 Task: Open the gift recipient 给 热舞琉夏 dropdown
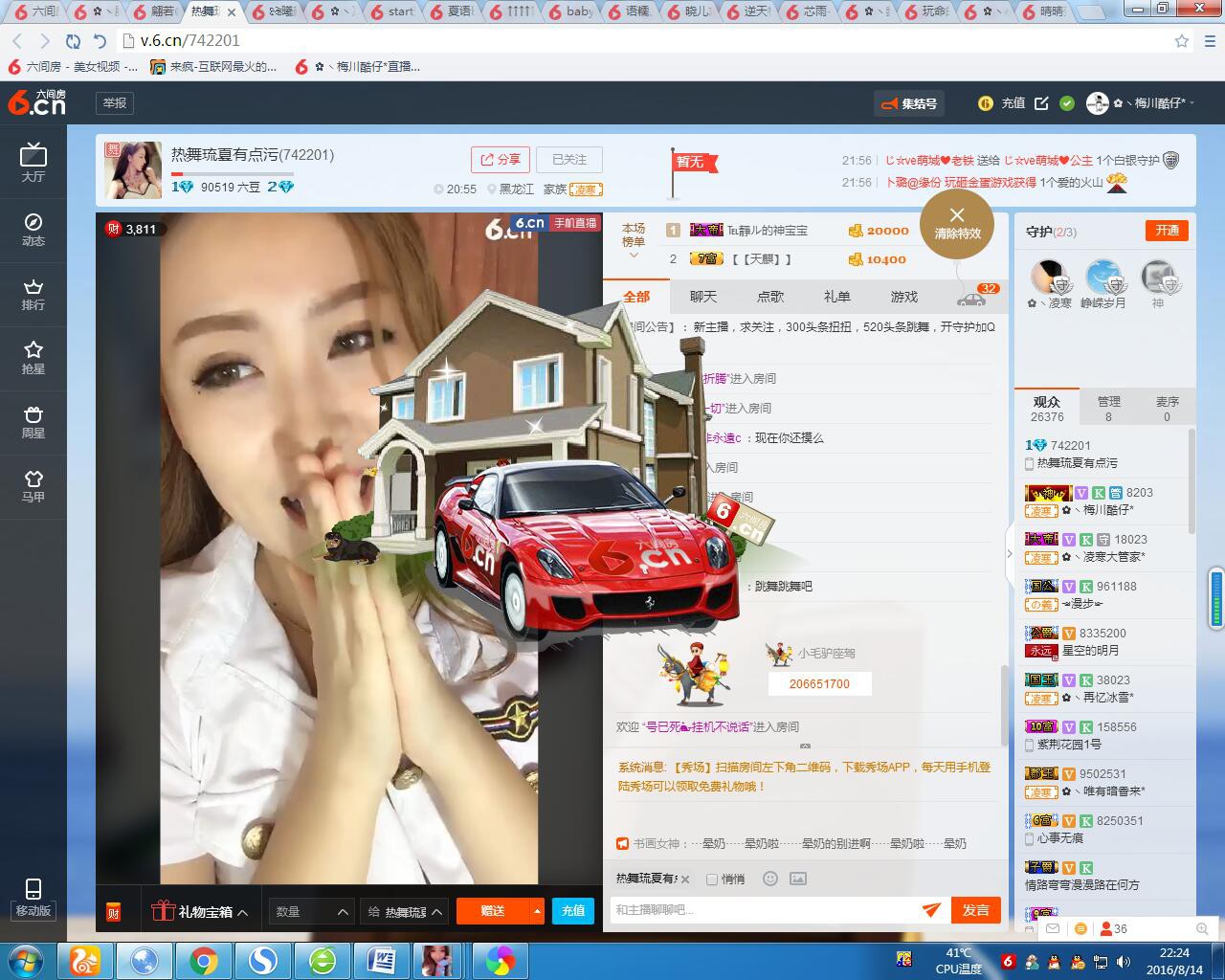click(x=405, y=911)
